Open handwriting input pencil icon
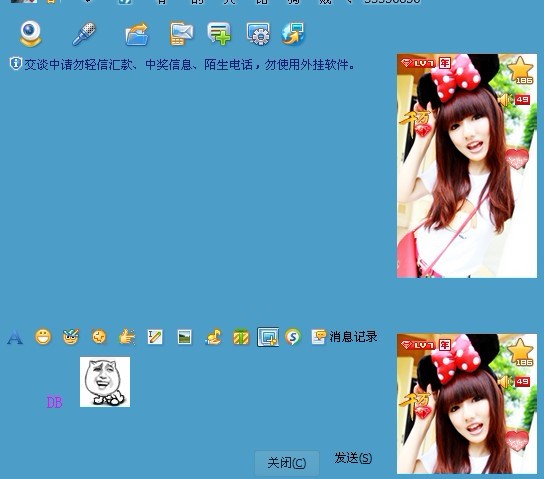The width and height of the screenshot is (544, 479). point(155,337)
